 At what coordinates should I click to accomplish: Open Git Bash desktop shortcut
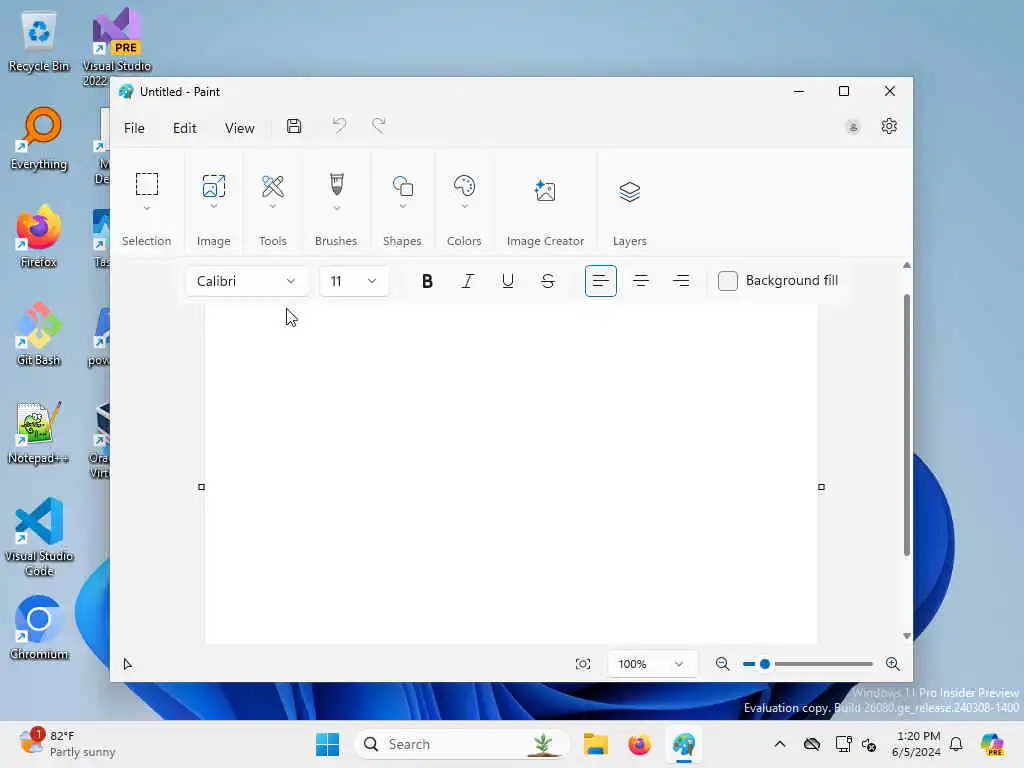(x=39, y=334)
